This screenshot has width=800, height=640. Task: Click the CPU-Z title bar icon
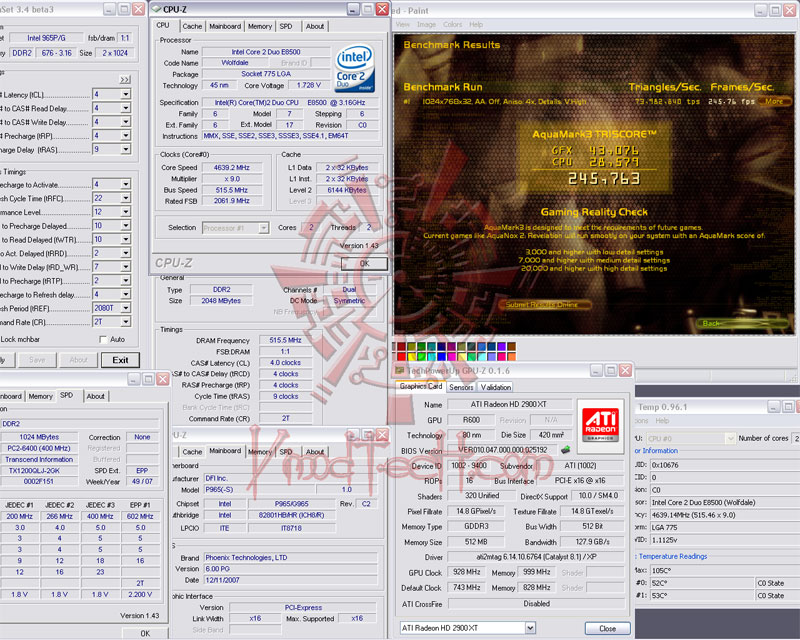click(x=157, y=9)
